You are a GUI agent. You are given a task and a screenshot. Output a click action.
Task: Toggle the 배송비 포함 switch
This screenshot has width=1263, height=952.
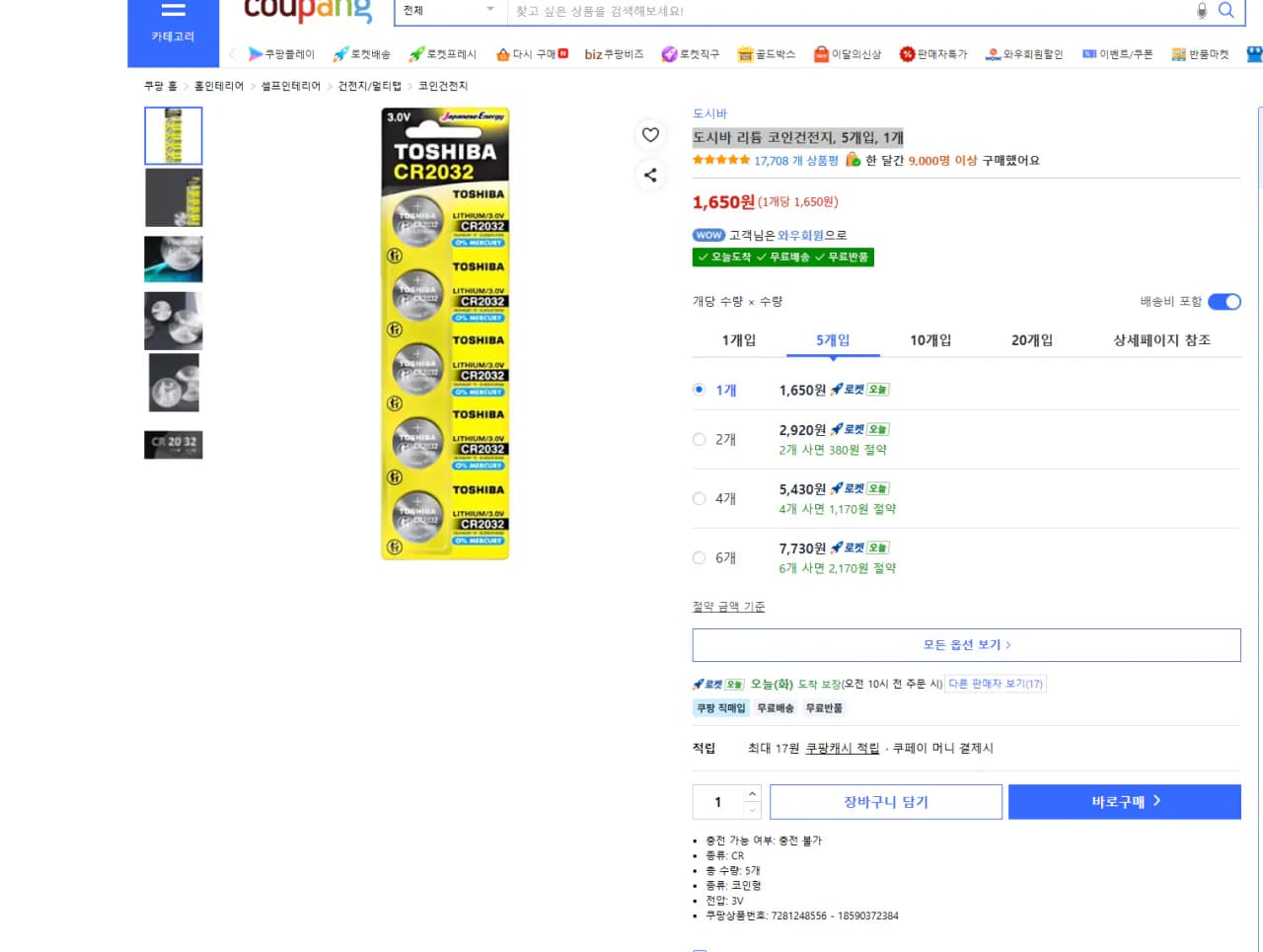(1224, 302)
